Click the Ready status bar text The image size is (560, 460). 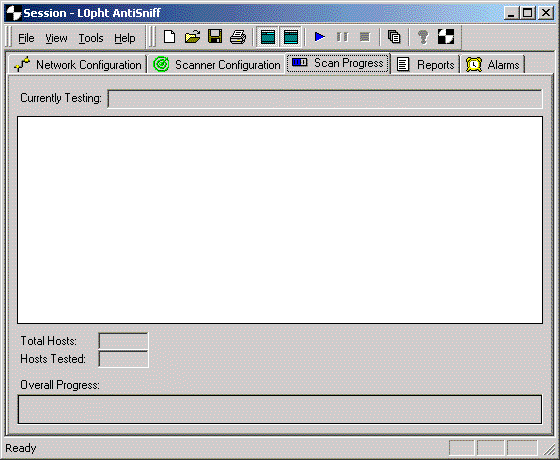tap(21, 448)
